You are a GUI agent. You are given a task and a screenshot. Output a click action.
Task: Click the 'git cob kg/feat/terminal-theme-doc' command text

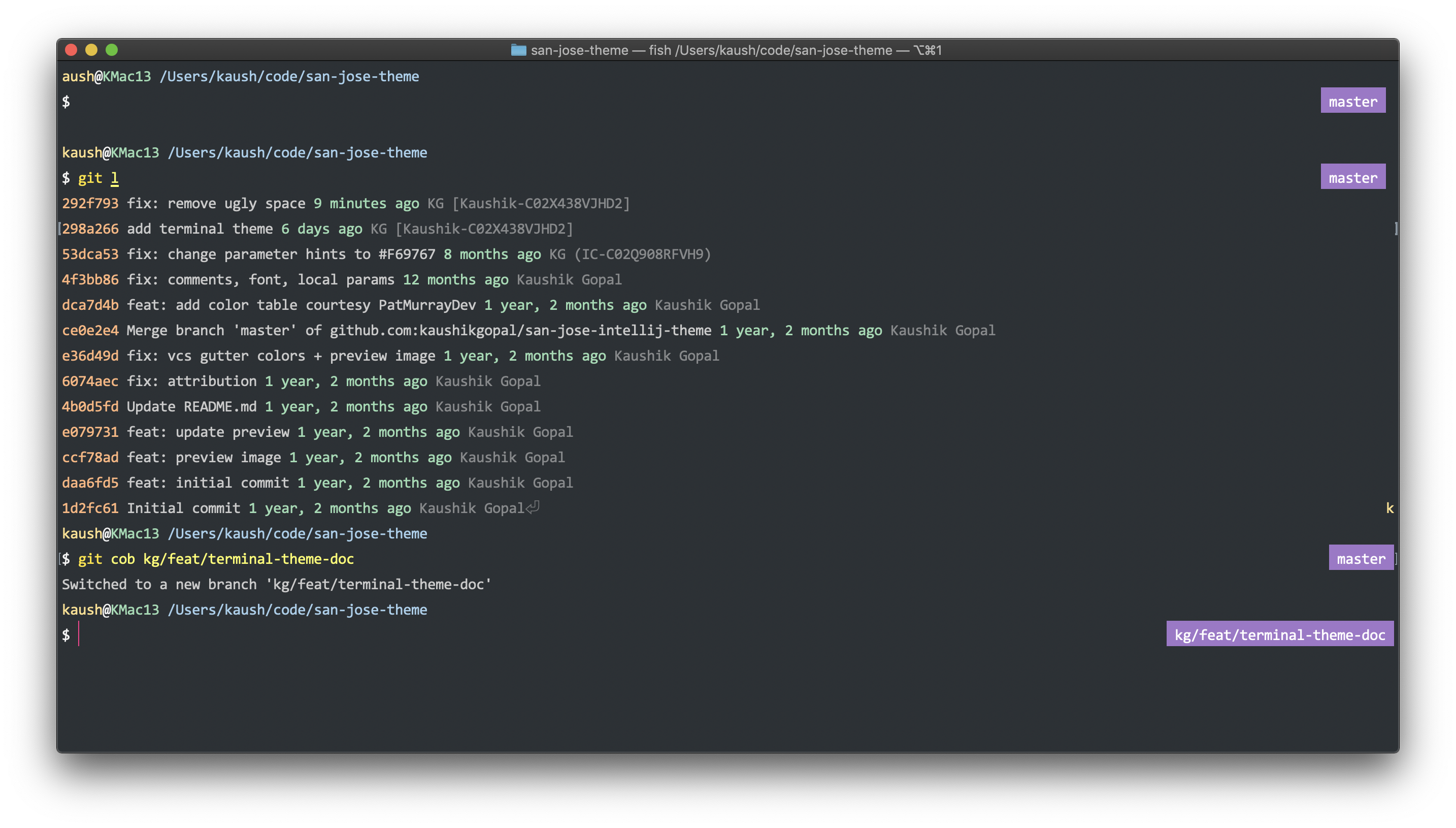pos(216,559)
